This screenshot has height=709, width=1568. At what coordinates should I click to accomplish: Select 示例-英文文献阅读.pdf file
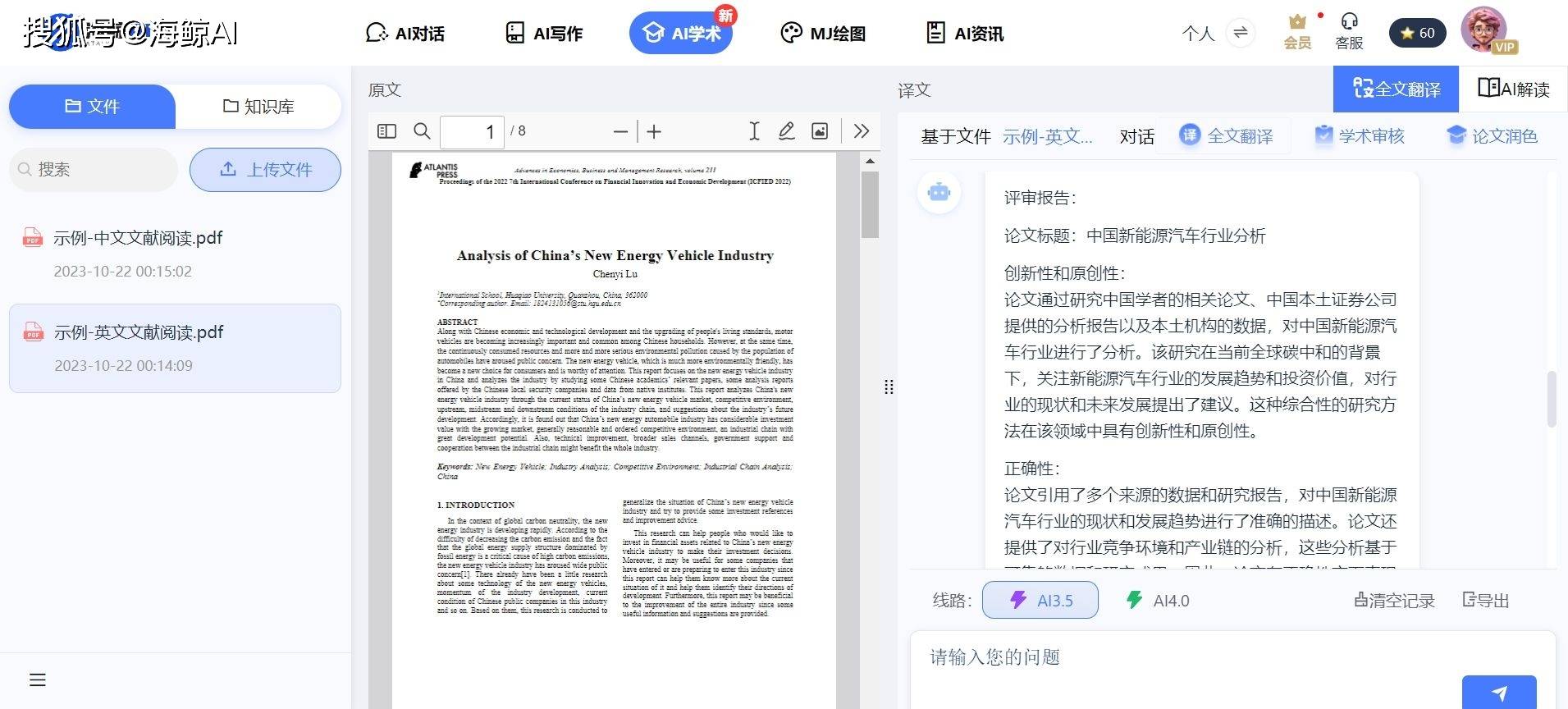pyautogui.click(x=175, y=348)
